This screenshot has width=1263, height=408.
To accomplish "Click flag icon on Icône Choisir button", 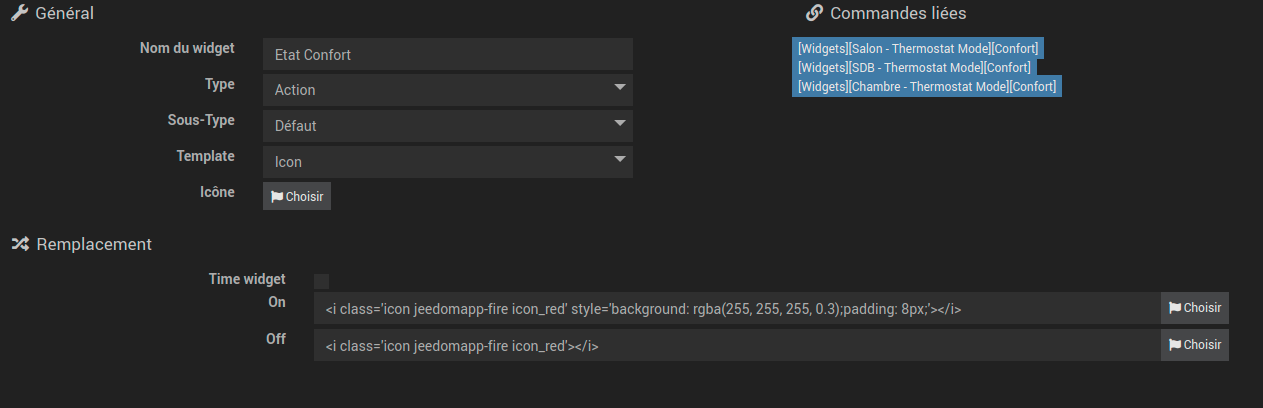I will tap(277, 197).
